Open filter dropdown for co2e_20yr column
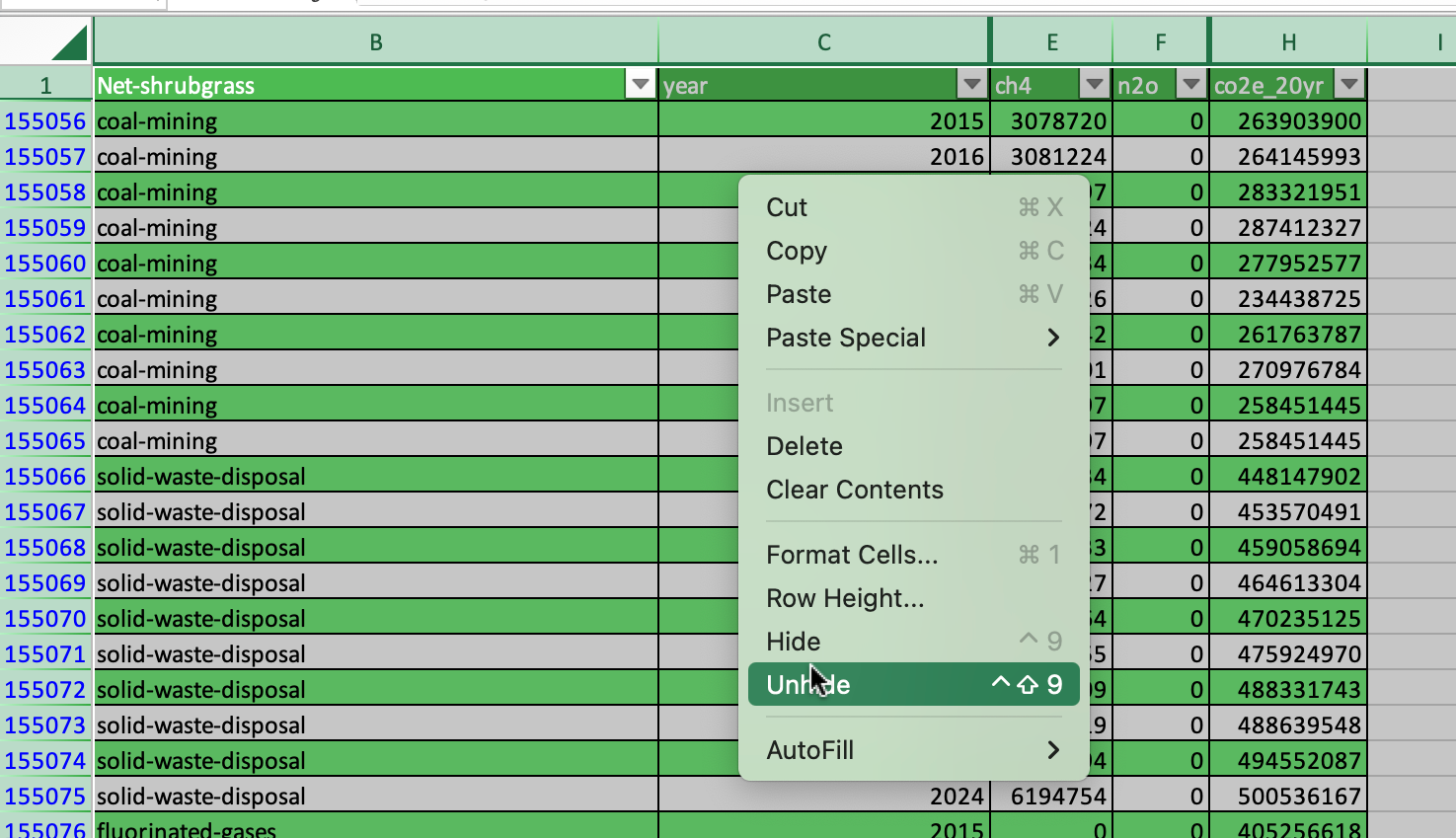 1349,85
